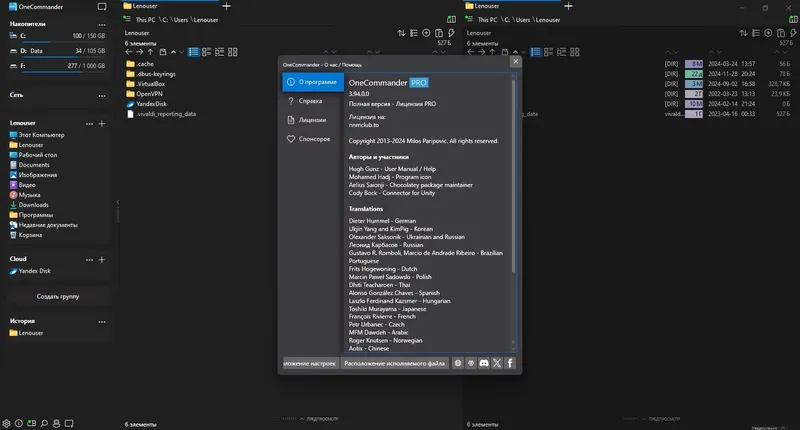
Task: Select drive C: in sidebar
Action: pyautogui.click(x=57, y=36)
